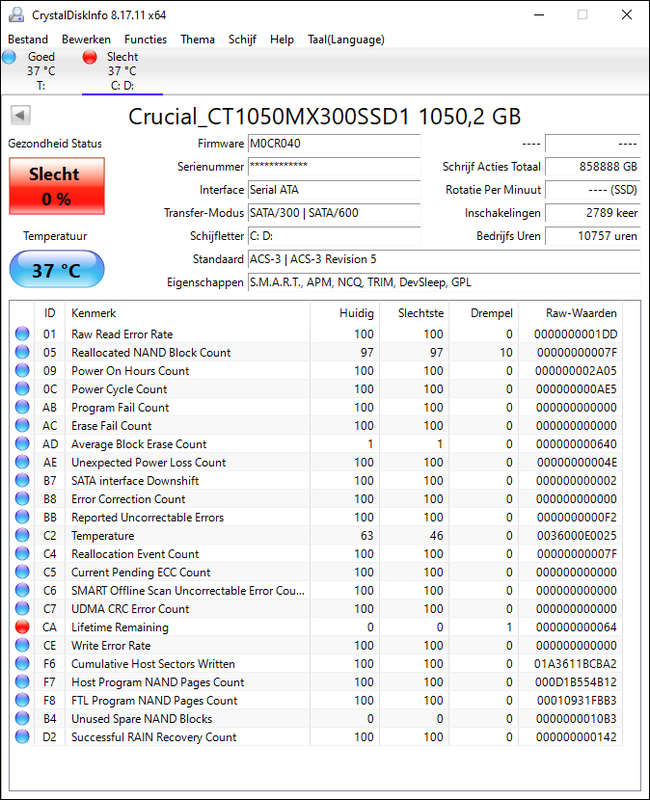
Task: Click status icon for FTL Program NAND Pages Count
Action: (x=22, y=701)
